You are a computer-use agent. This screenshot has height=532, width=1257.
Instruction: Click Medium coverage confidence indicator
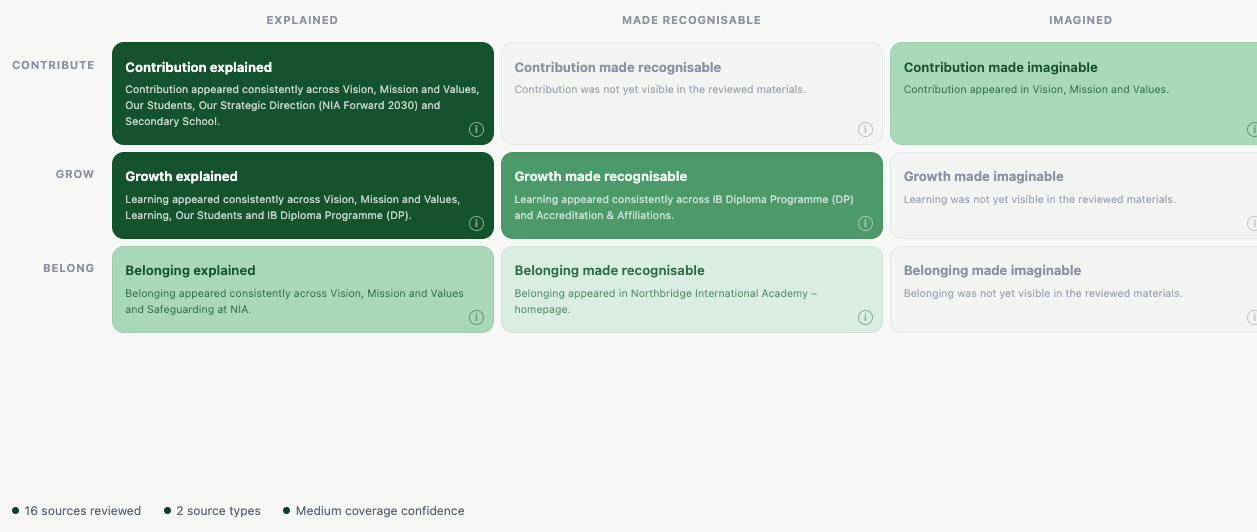(374, 511)
